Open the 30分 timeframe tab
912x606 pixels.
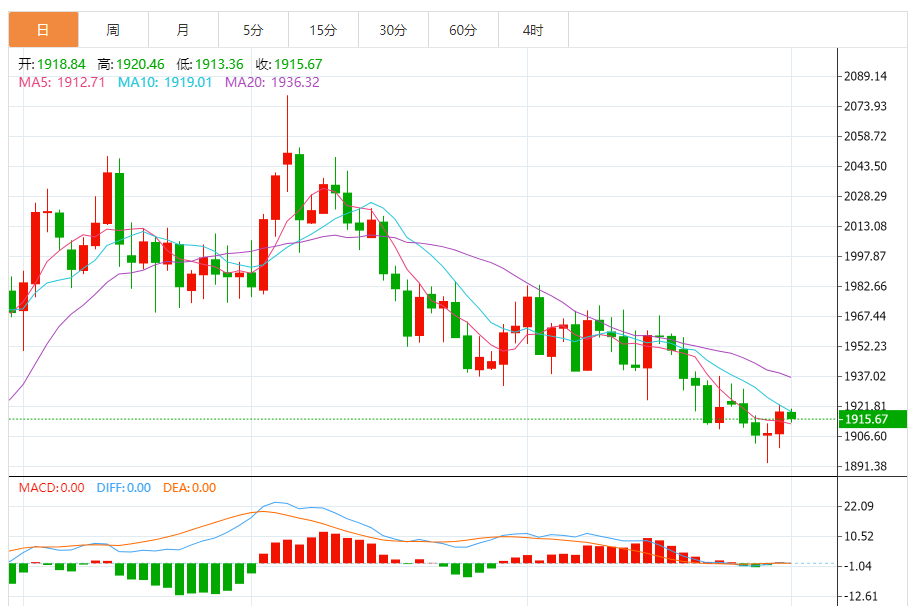[x=393, y=30]
